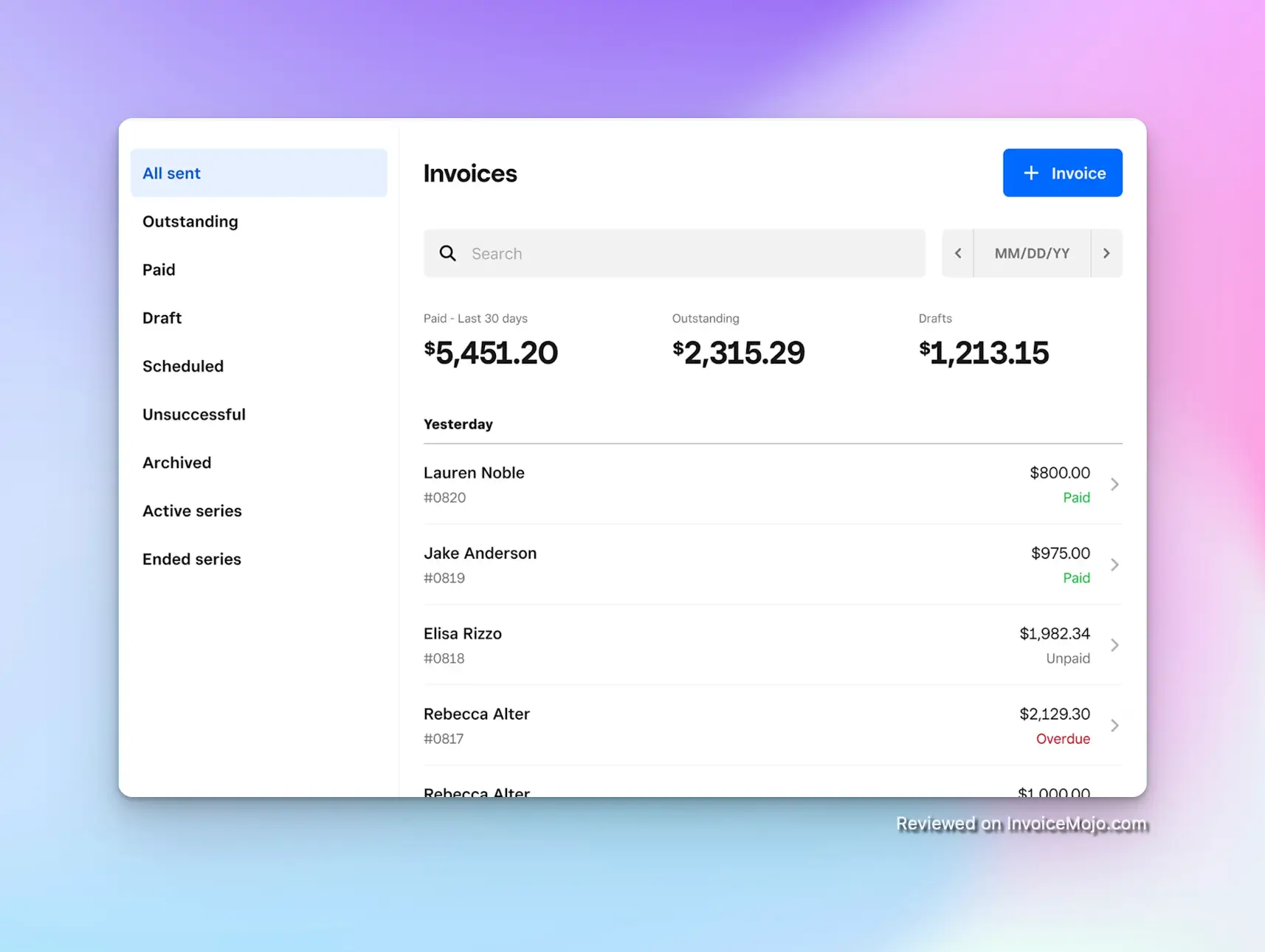Open Lauren Noble's invoice details via its chevron
1265x952 pixels.
click(x=1114, y=484)
